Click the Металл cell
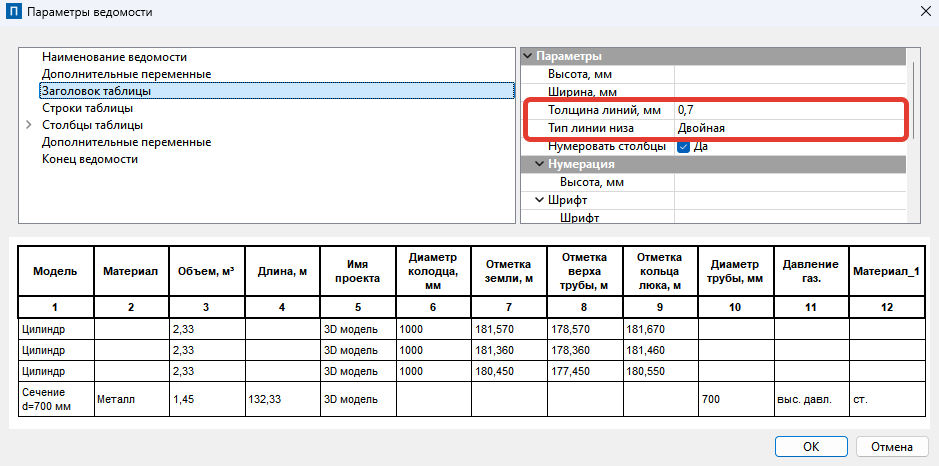The height and width of the screenshot is (466, 939). point(131,400)
